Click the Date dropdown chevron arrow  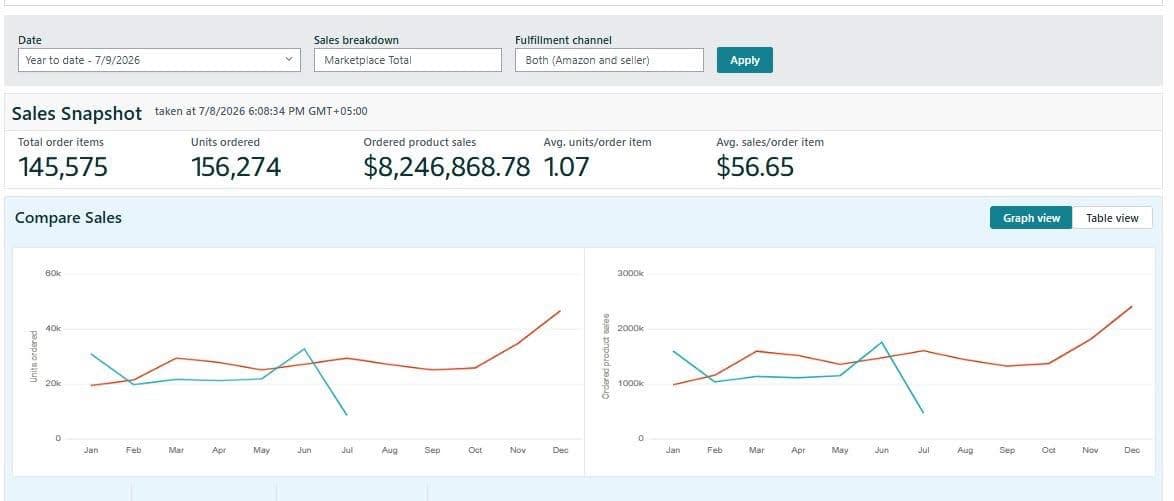pyautogui.click(x=289, y=60)
